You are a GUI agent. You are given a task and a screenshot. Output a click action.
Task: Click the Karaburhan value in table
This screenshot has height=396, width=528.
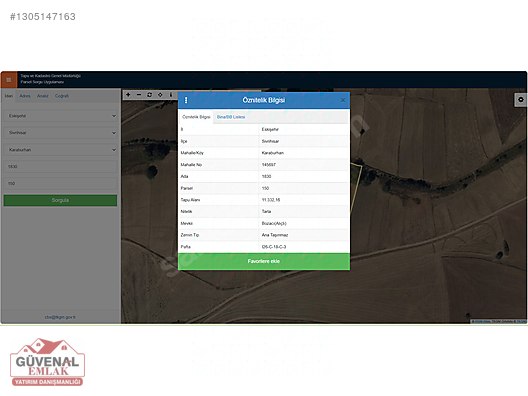(x=273, y=153)
